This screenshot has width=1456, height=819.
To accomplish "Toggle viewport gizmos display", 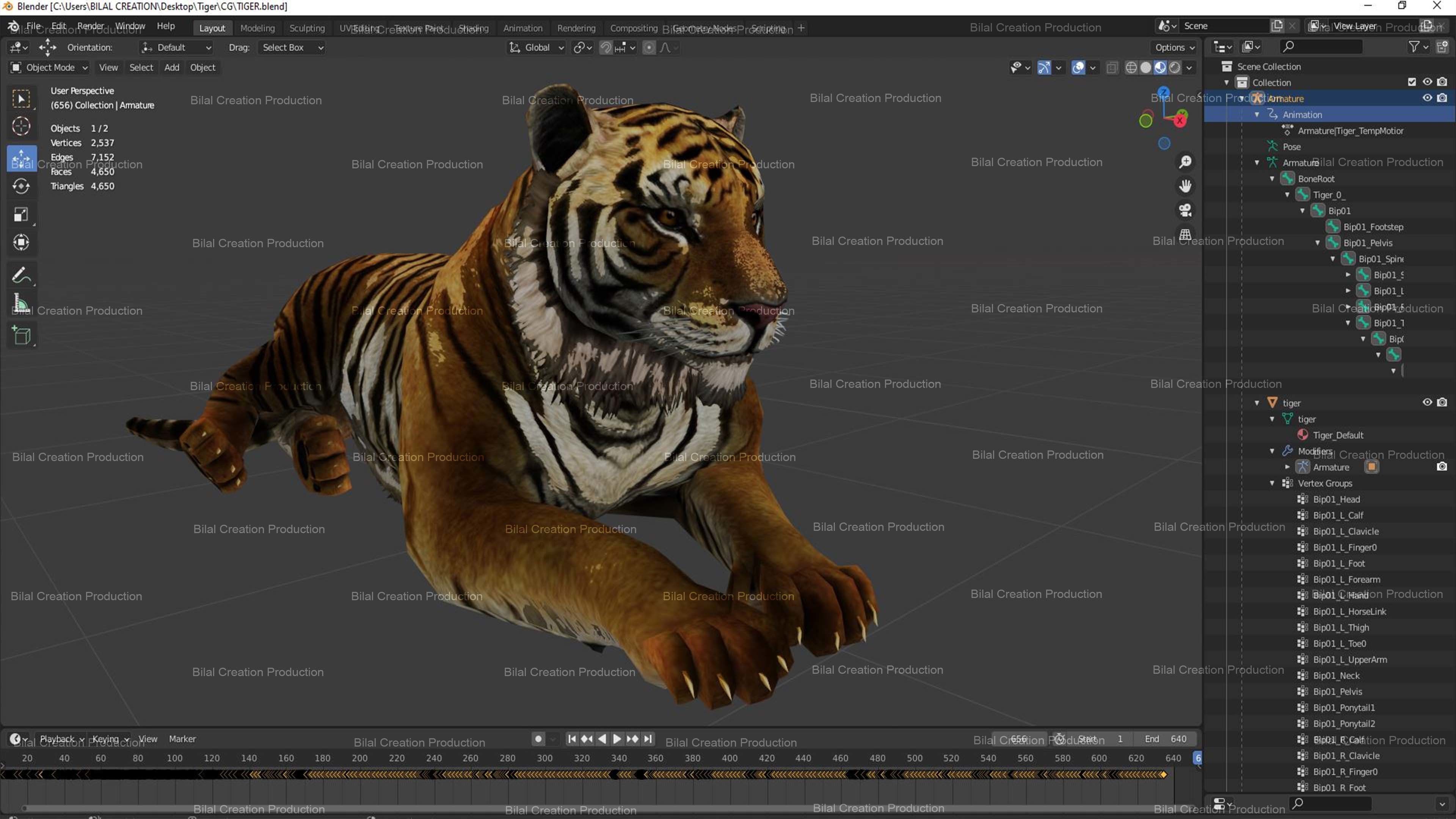I will (x=1044, y=68).
